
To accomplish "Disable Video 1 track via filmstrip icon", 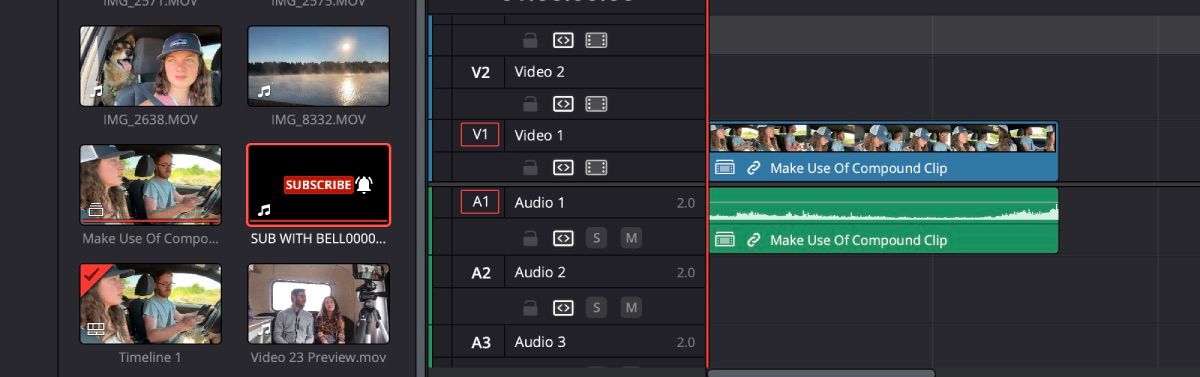I will [596, 167].
